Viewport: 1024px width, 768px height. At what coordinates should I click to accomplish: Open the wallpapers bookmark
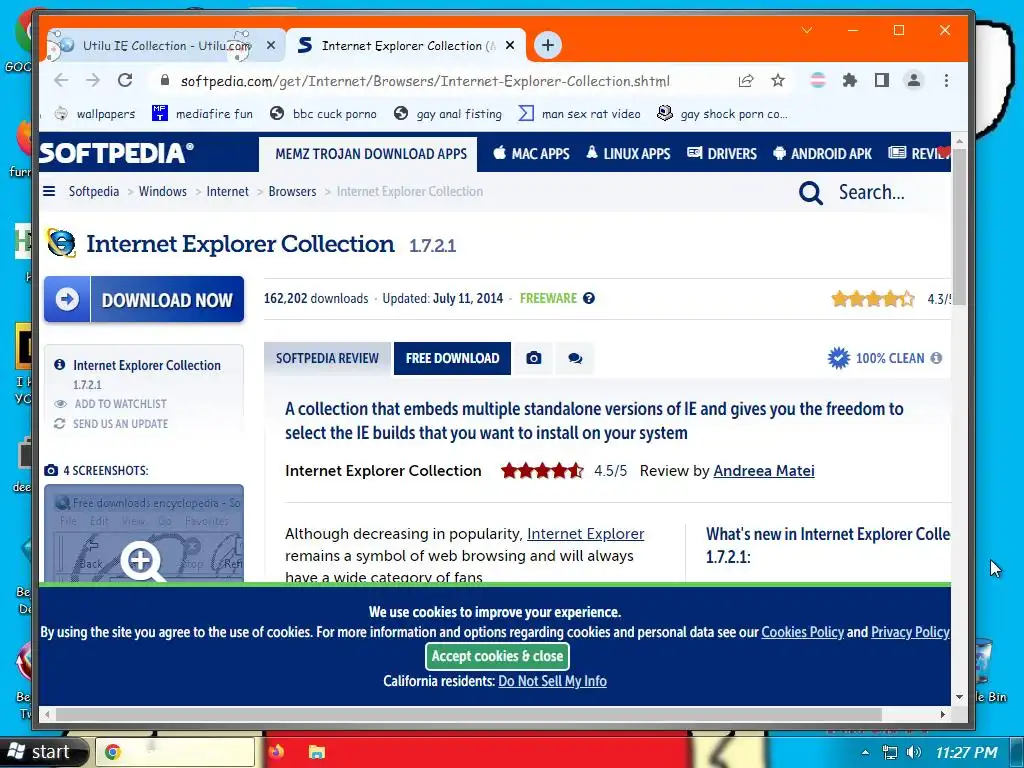coord(95,114)
